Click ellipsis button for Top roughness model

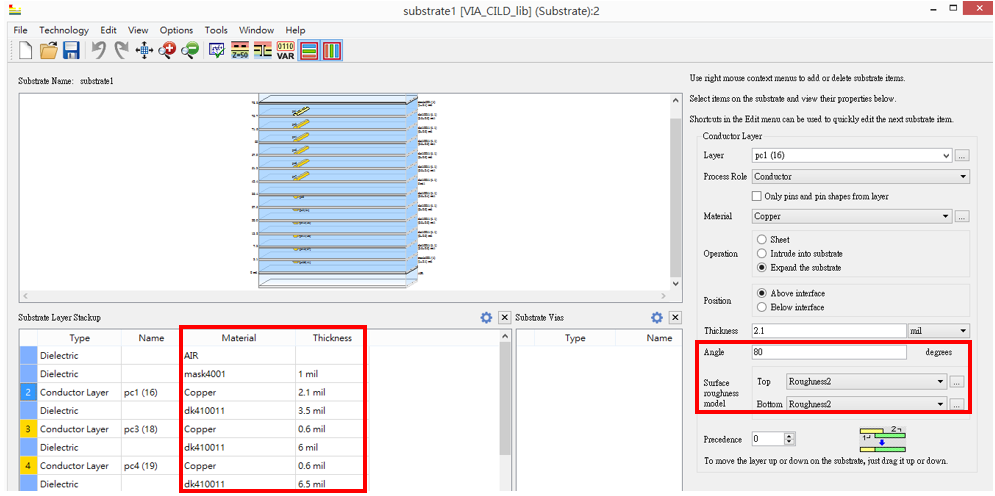click(x=958, y=382)
